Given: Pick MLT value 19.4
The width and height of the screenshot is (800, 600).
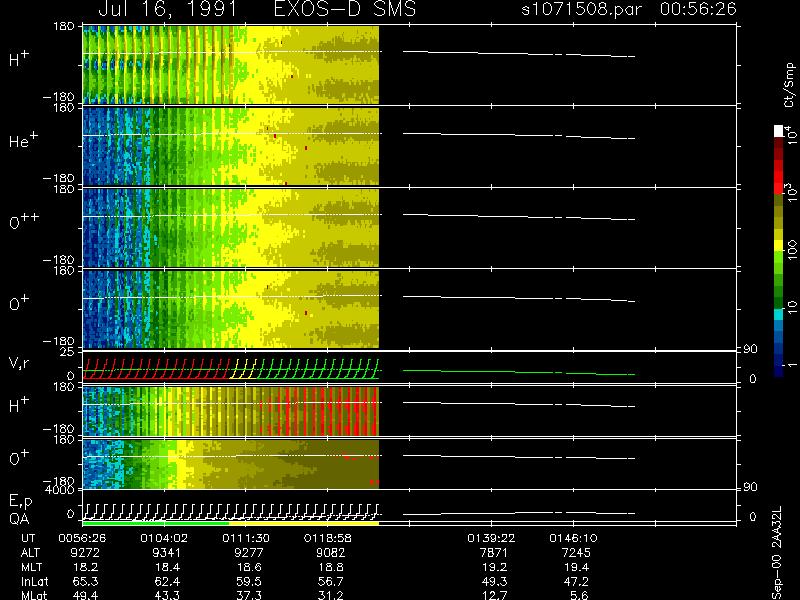Looking at the screenshot, I should (x=577, y=567).
